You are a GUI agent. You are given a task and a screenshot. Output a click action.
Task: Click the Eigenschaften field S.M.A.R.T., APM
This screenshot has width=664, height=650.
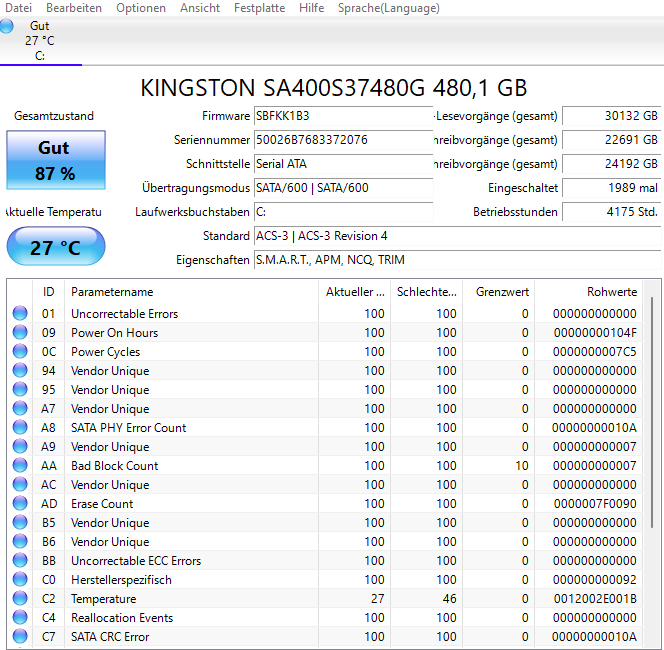point(457,260)
